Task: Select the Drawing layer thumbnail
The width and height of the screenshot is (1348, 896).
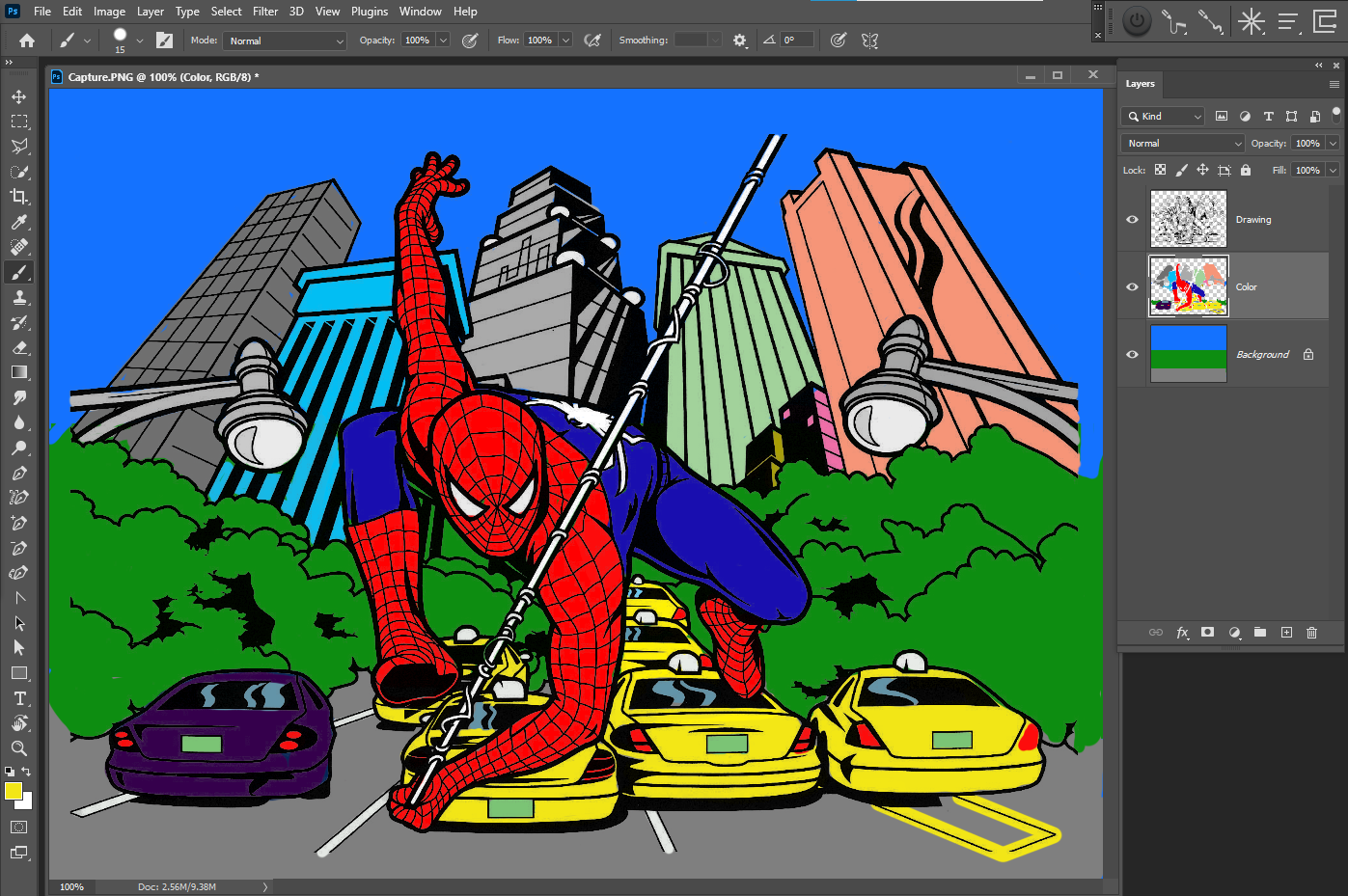Action: click(1188, 219)
